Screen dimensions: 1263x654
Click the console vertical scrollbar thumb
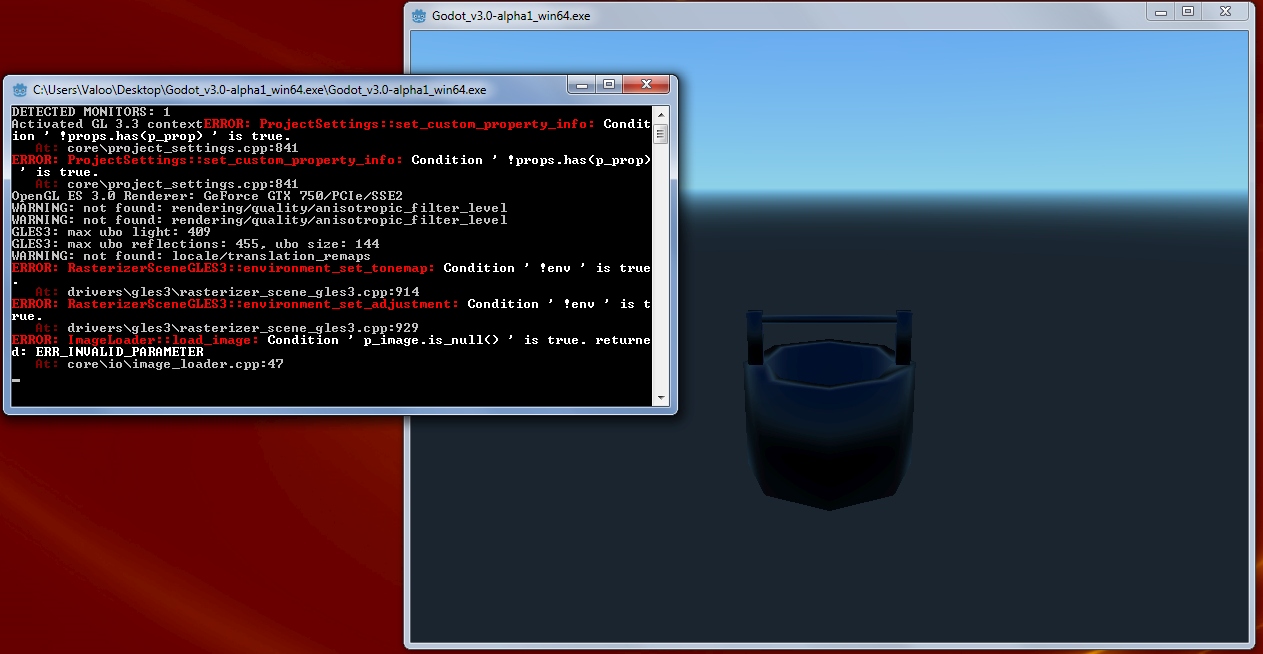coord(661,134)
